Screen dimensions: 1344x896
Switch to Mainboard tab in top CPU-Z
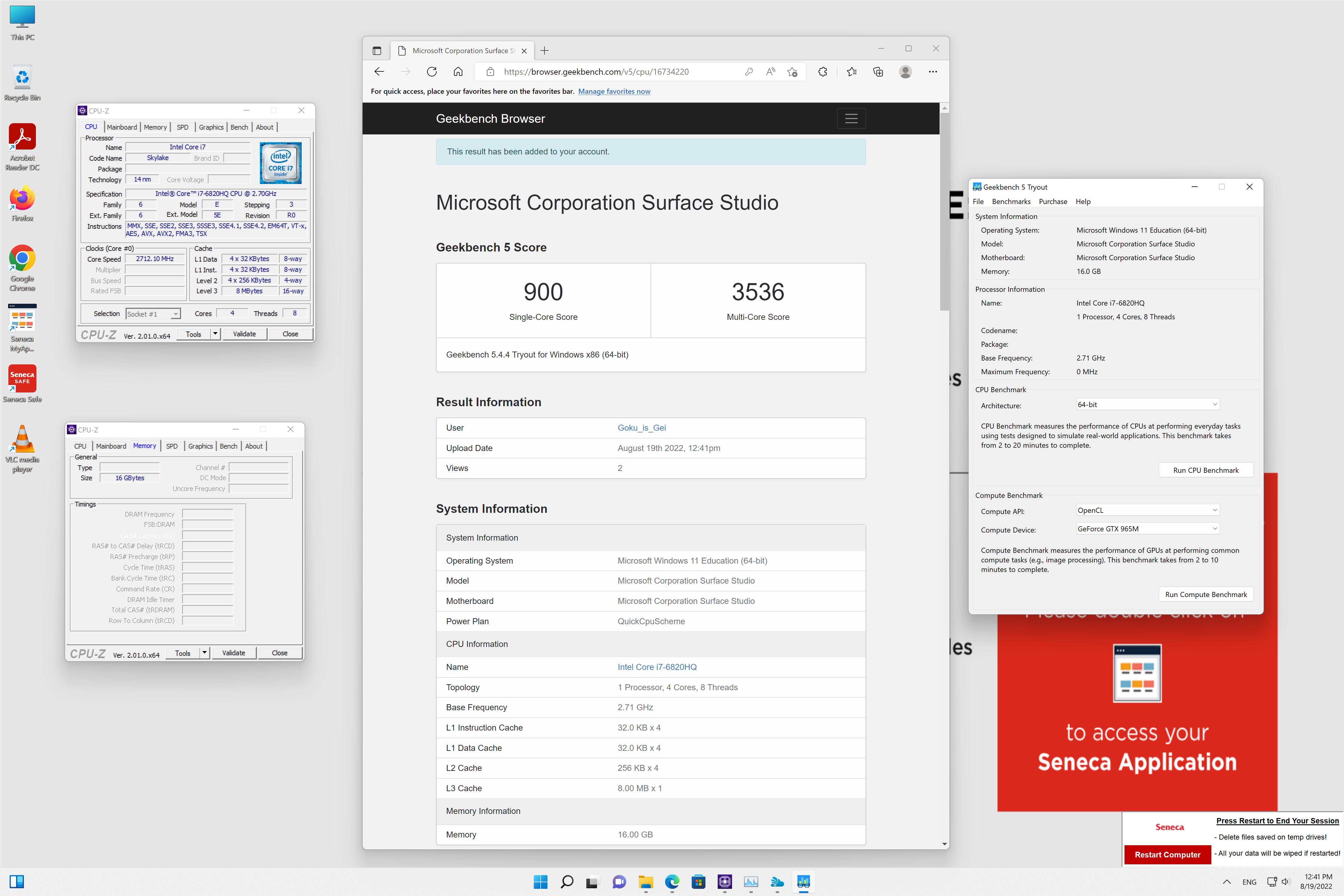point(122,127)
